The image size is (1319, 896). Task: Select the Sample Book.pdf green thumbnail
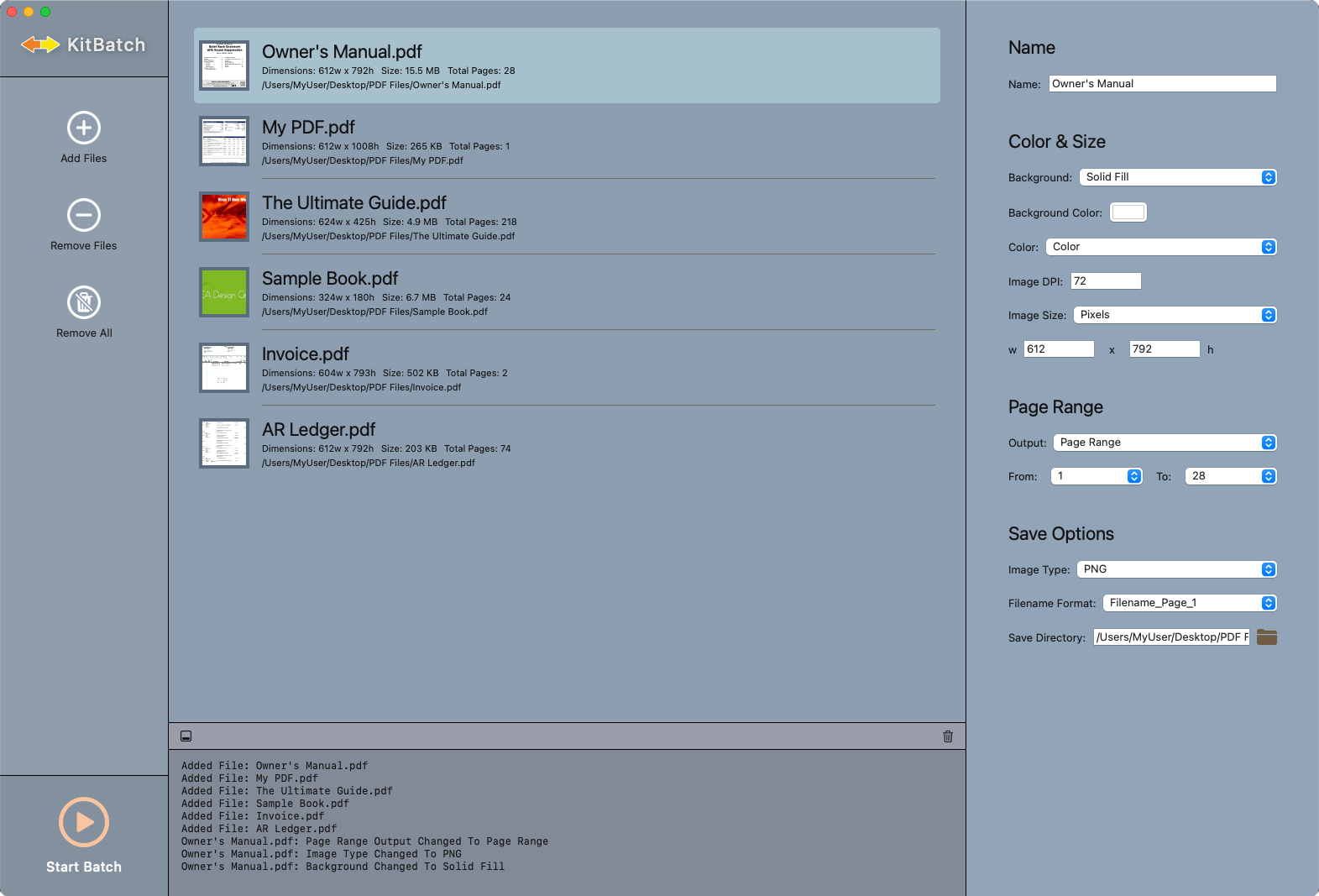click(x=224, y=292)
